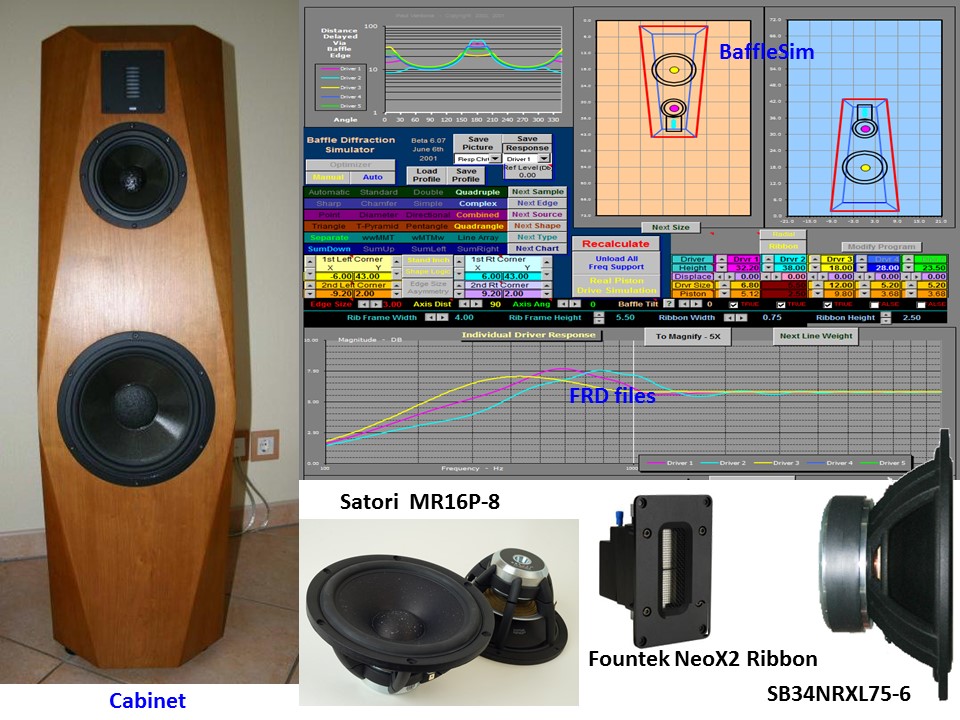Click the down arrow beside Drvr 3 height
This screenshot has width=960, height=720.
click(x=815, y=268)
